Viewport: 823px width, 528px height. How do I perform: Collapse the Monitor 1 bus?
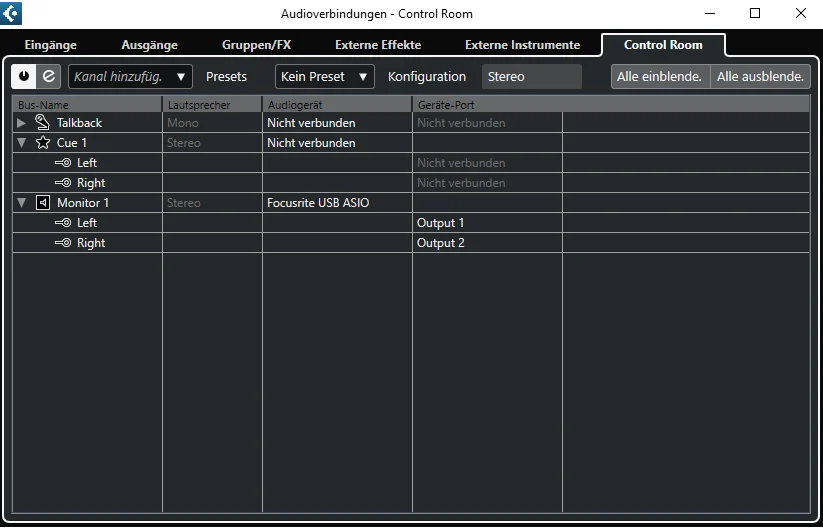tap(21, 203)
